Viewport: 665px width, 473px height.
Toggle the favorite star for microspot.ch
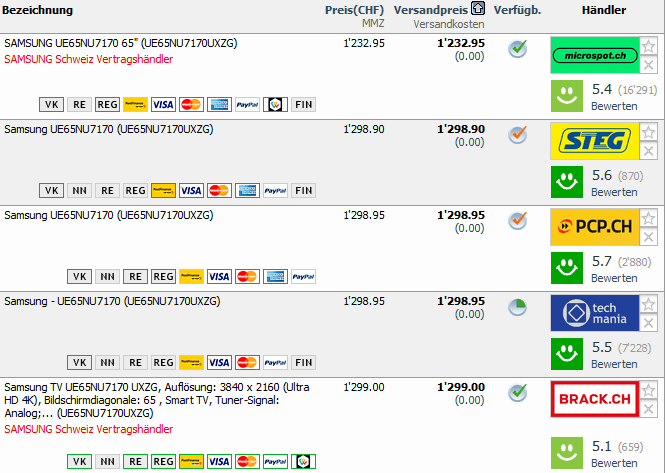pyautogui.click(x=647, y=46)
